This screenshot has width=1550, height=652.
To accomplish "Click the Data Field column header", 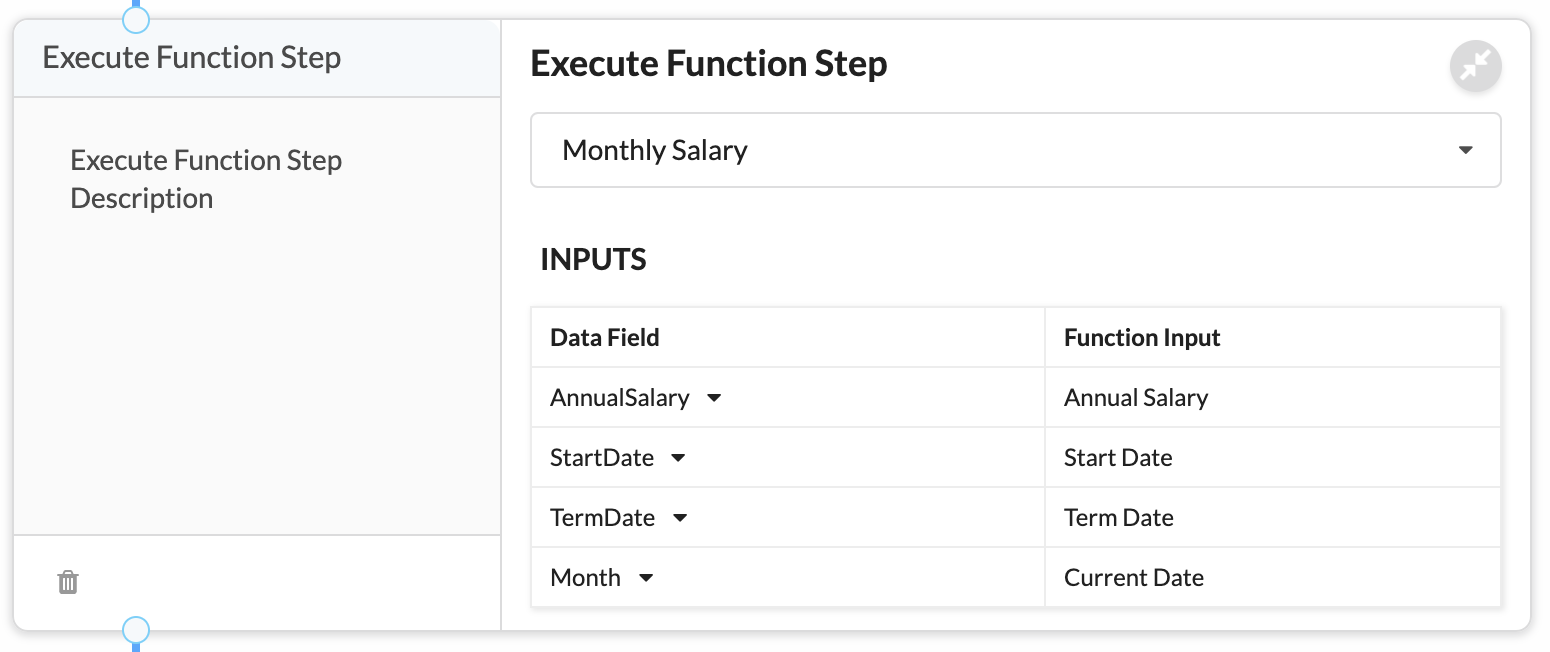I will point(604,338).
